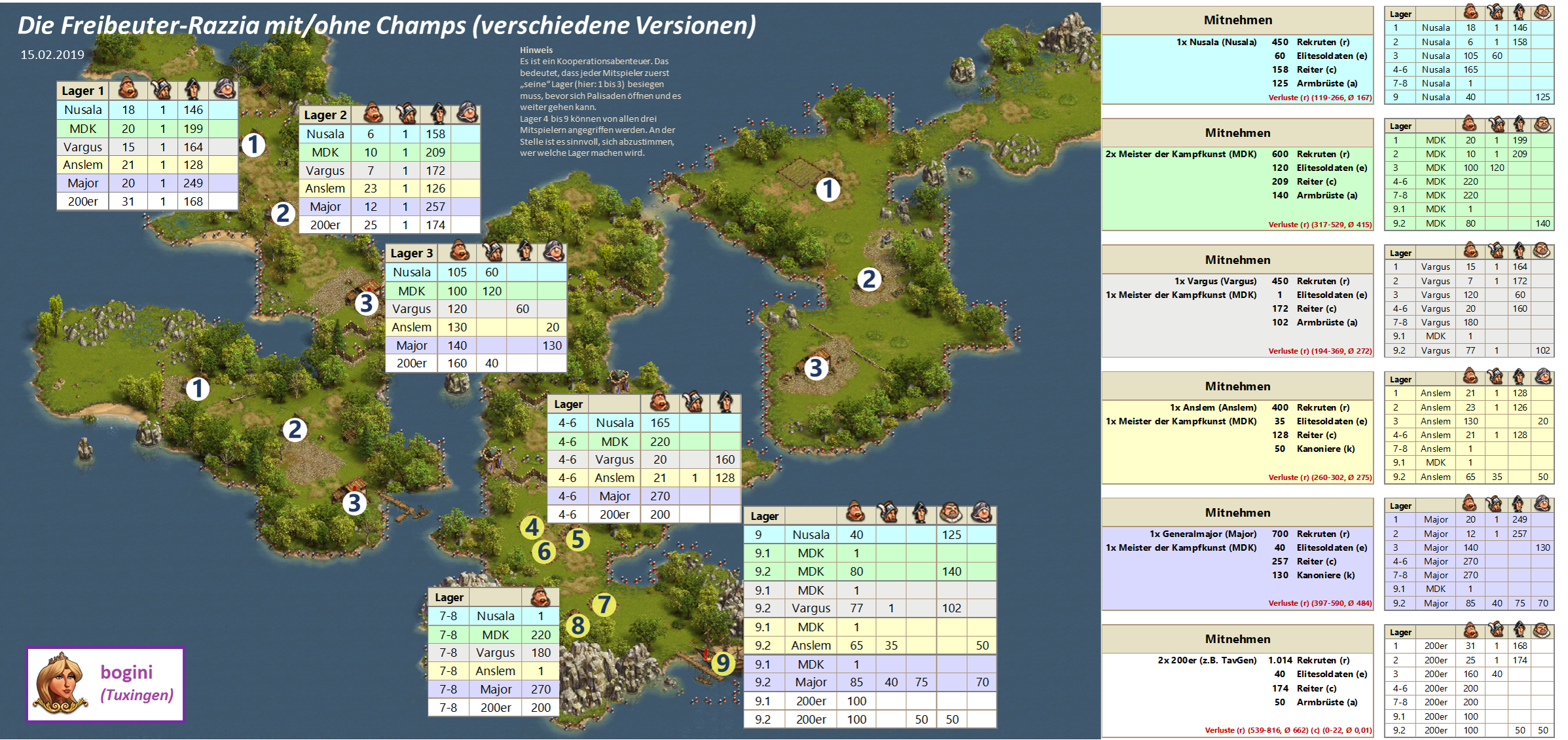Click the Lager 2 table header label
Screen dimensions: 1568x740
pos(325,115)
